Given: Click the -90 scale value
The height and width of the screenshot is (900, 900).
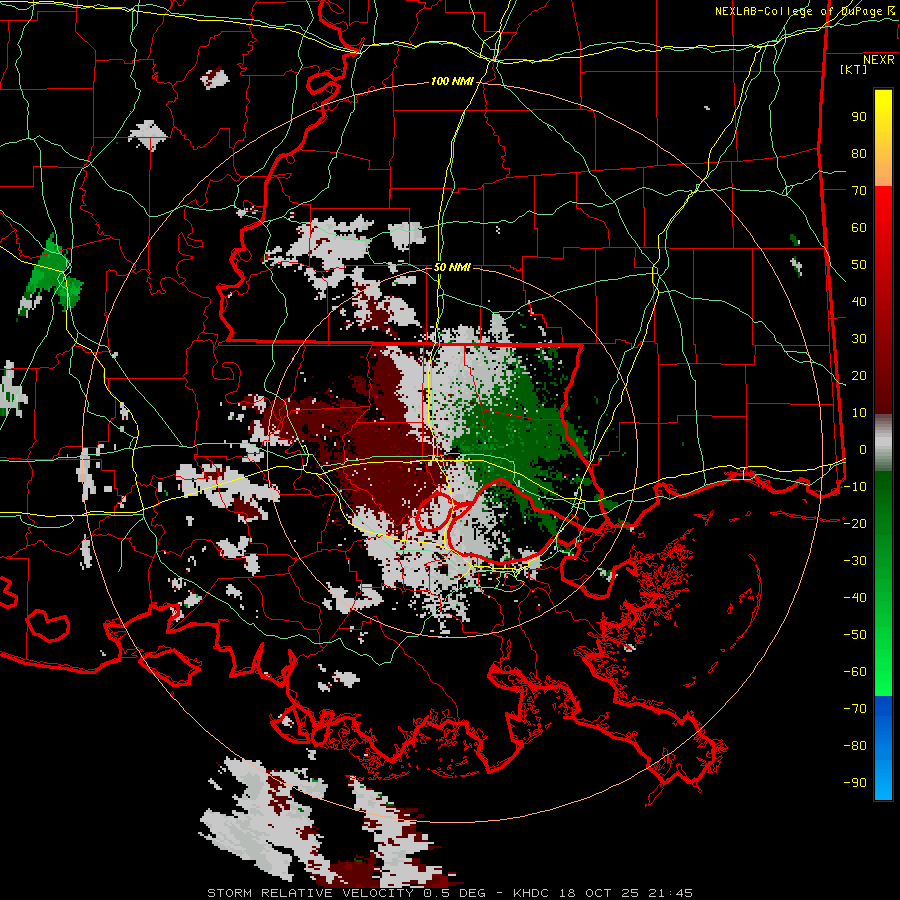Looking at the screenshot, I should [x=855, y=782].
